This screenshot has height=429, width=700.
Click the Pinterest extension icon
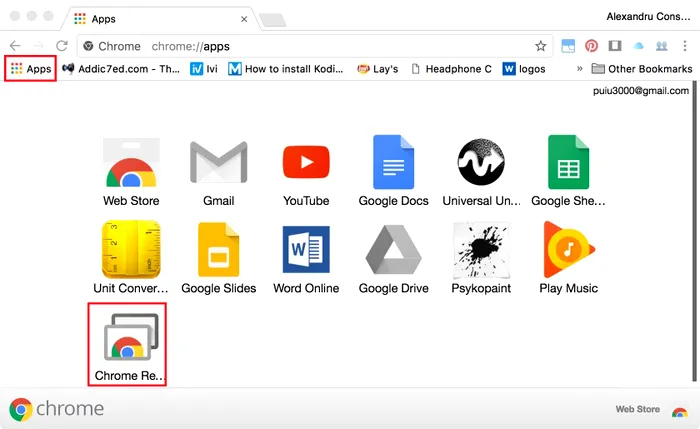point(592,46)
